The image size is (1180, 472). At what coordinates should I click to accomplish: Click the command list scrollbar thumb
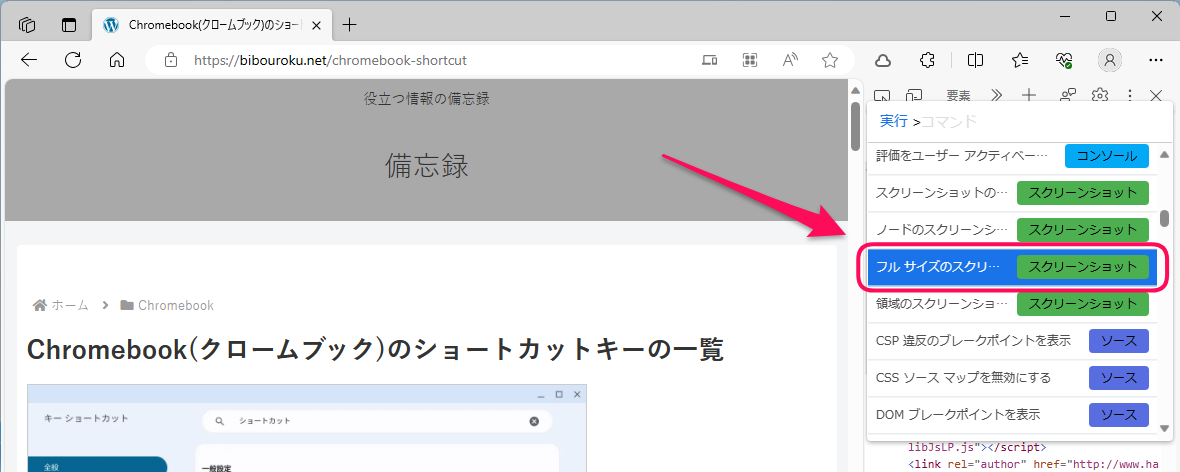[1164, 218]
